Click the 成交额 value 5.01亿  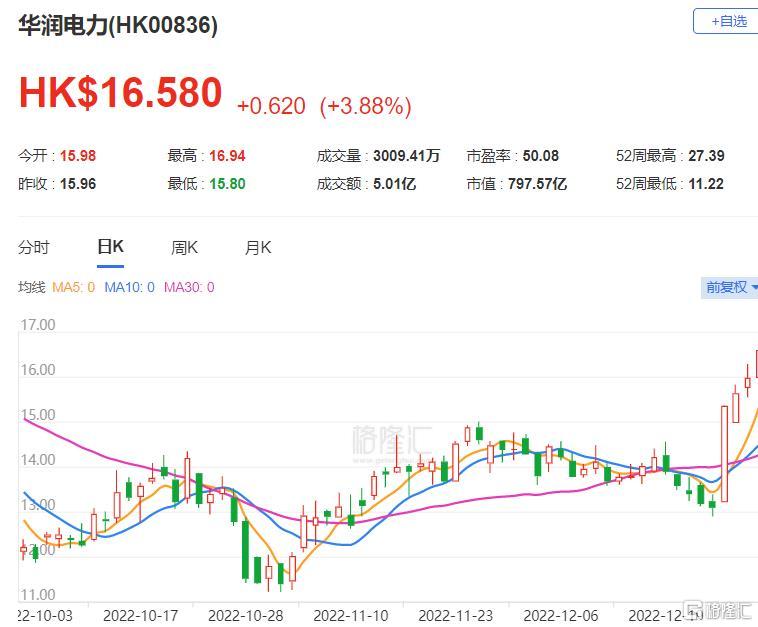click(394, 184)
